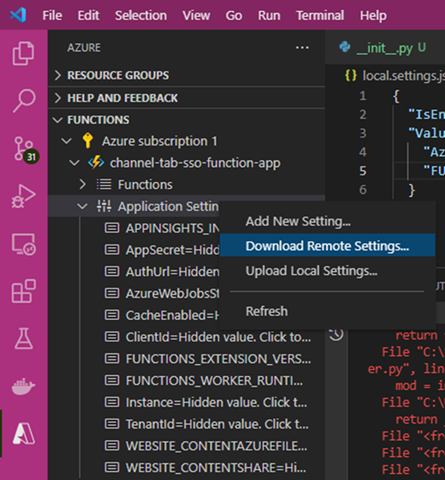Click the setting icon beside TenantId
The width and height of the screenshot is (445, 480).
point(112,424)
